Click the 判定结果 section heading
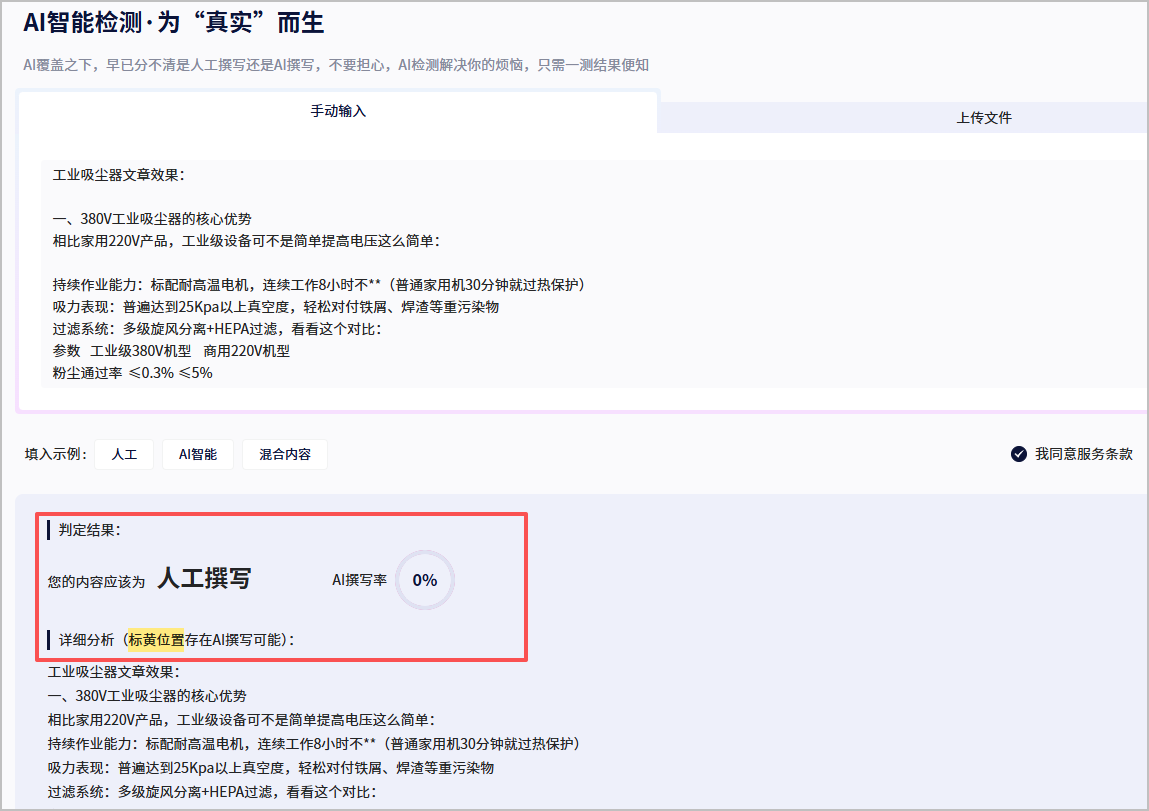Image resolution: width=1149 pixels, height=811 pixels. (x=89, y=530)
